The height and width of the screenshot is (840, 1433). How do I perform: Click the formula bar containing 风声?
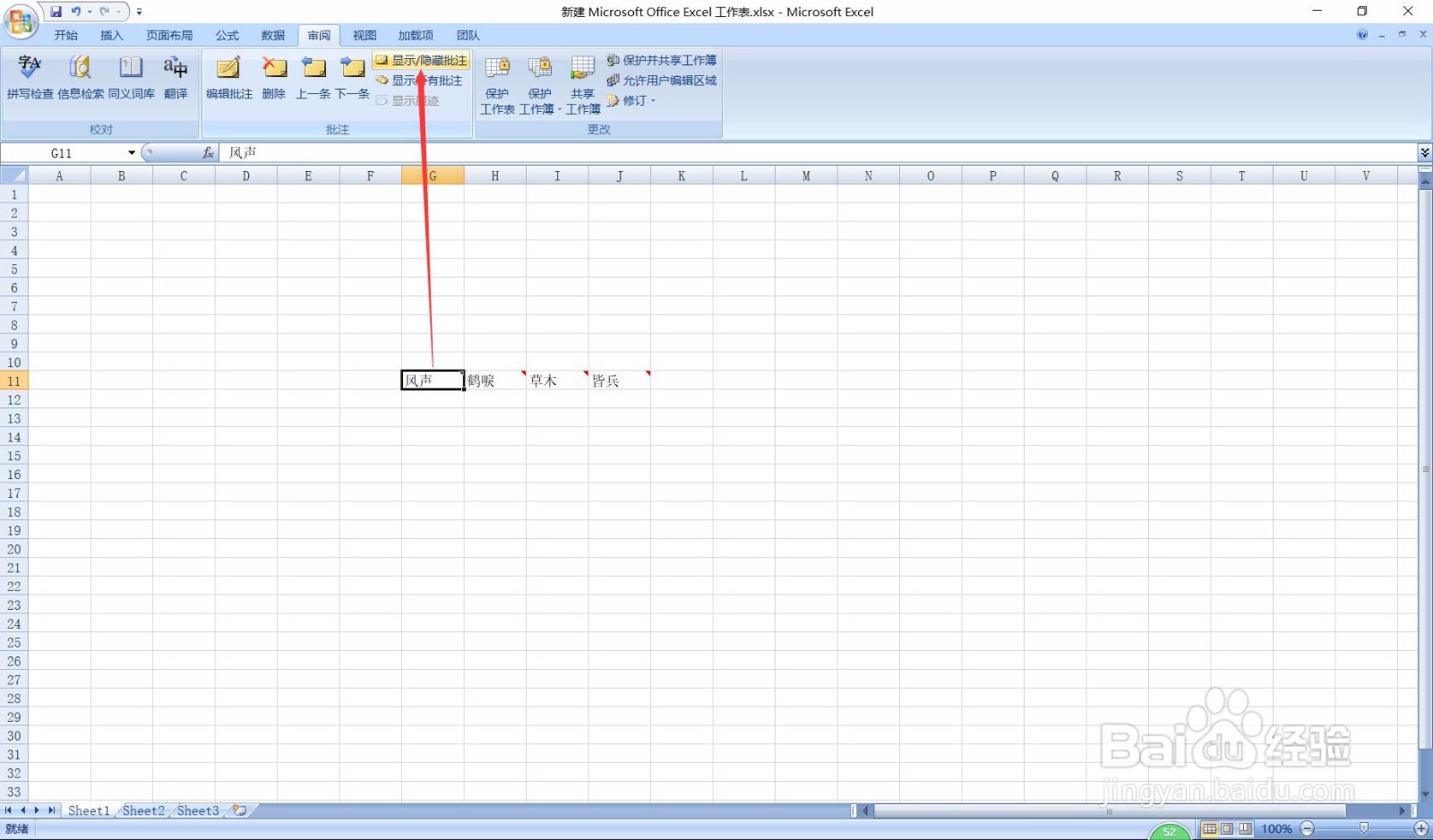point(819,153)
